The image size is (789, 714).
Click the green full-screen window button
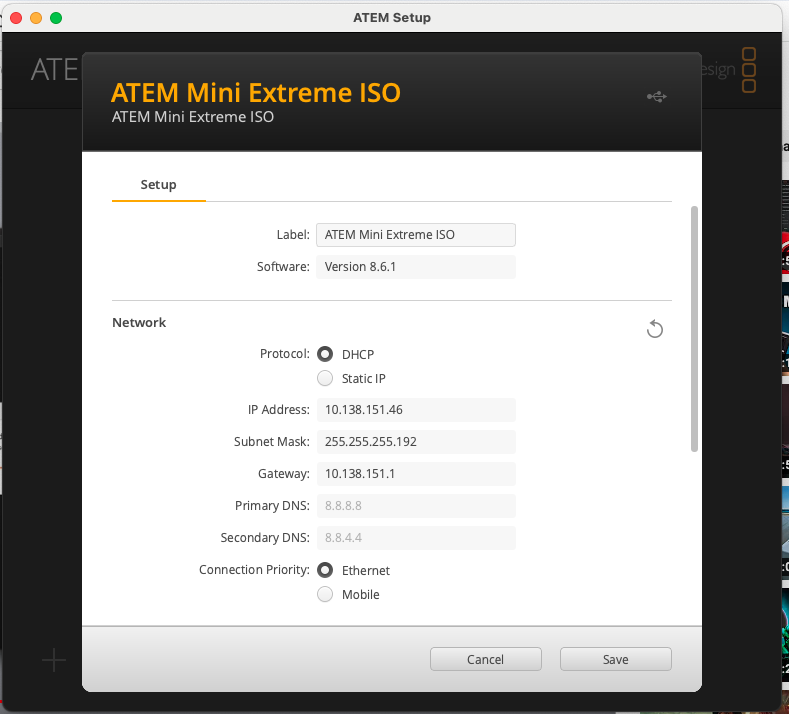[56, 18]
